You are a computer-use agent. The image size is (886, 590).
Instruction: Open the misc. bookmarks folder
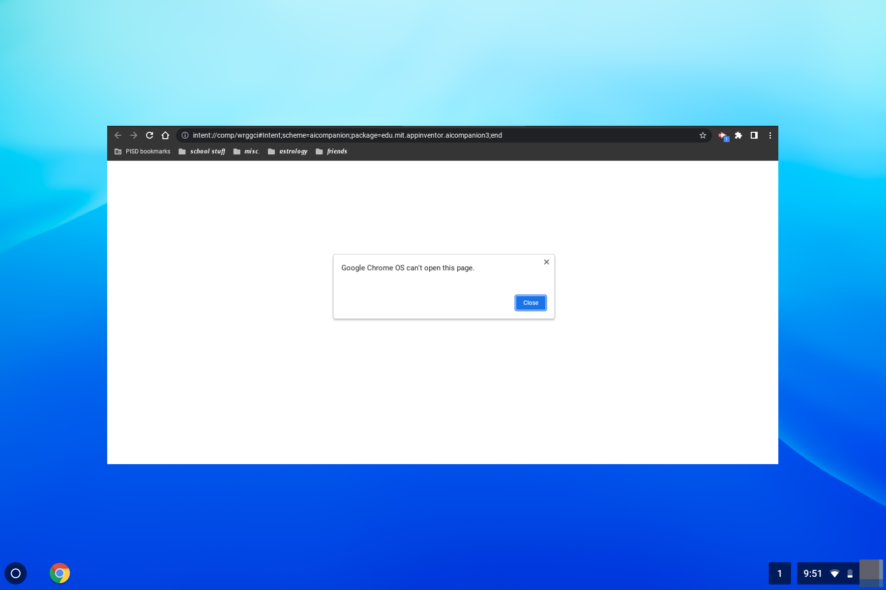click(x=246, y=151)
